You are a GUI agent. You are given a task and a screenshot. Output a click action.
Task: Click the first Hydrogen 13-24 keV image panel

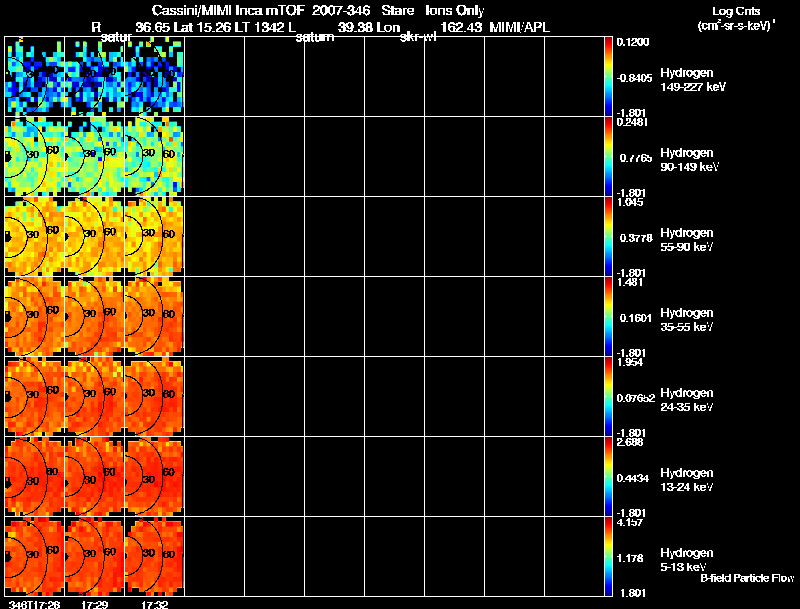coord(34,476)
